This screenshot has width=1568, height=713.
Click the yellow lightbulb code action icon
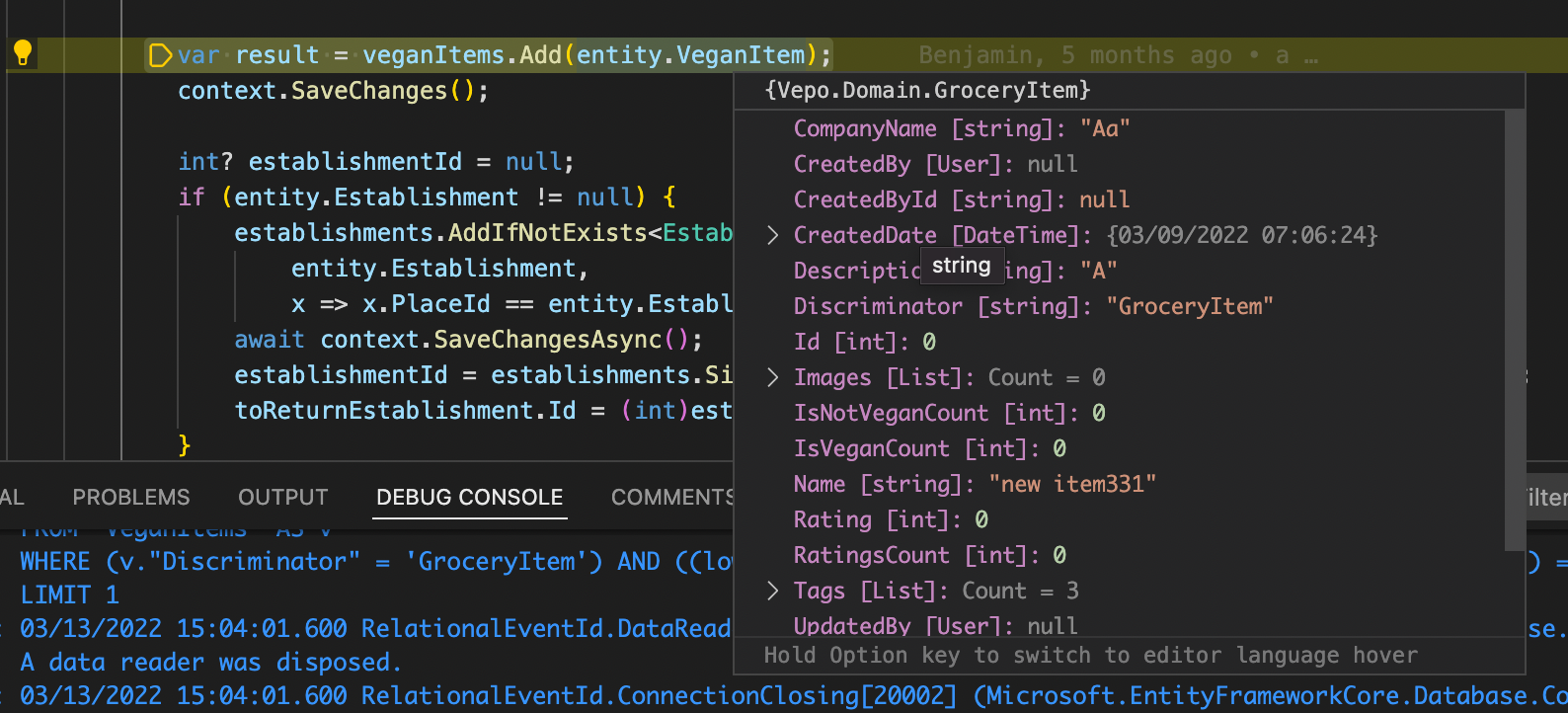[x=23, y=53]
